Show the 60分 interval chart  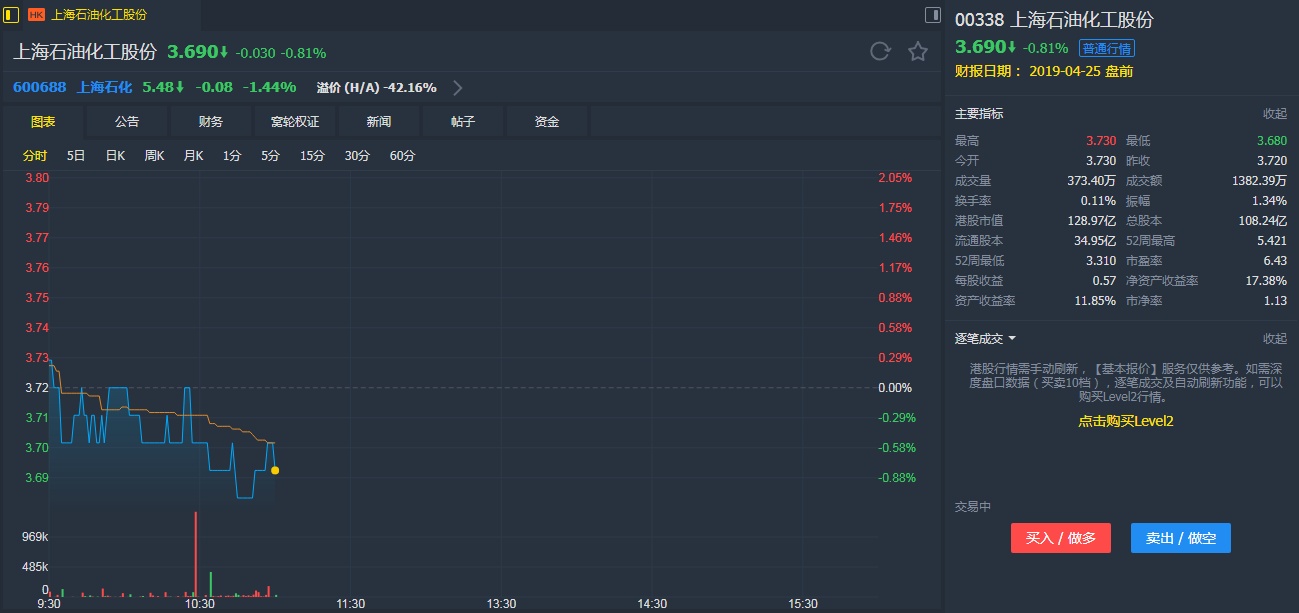[402, 156]
